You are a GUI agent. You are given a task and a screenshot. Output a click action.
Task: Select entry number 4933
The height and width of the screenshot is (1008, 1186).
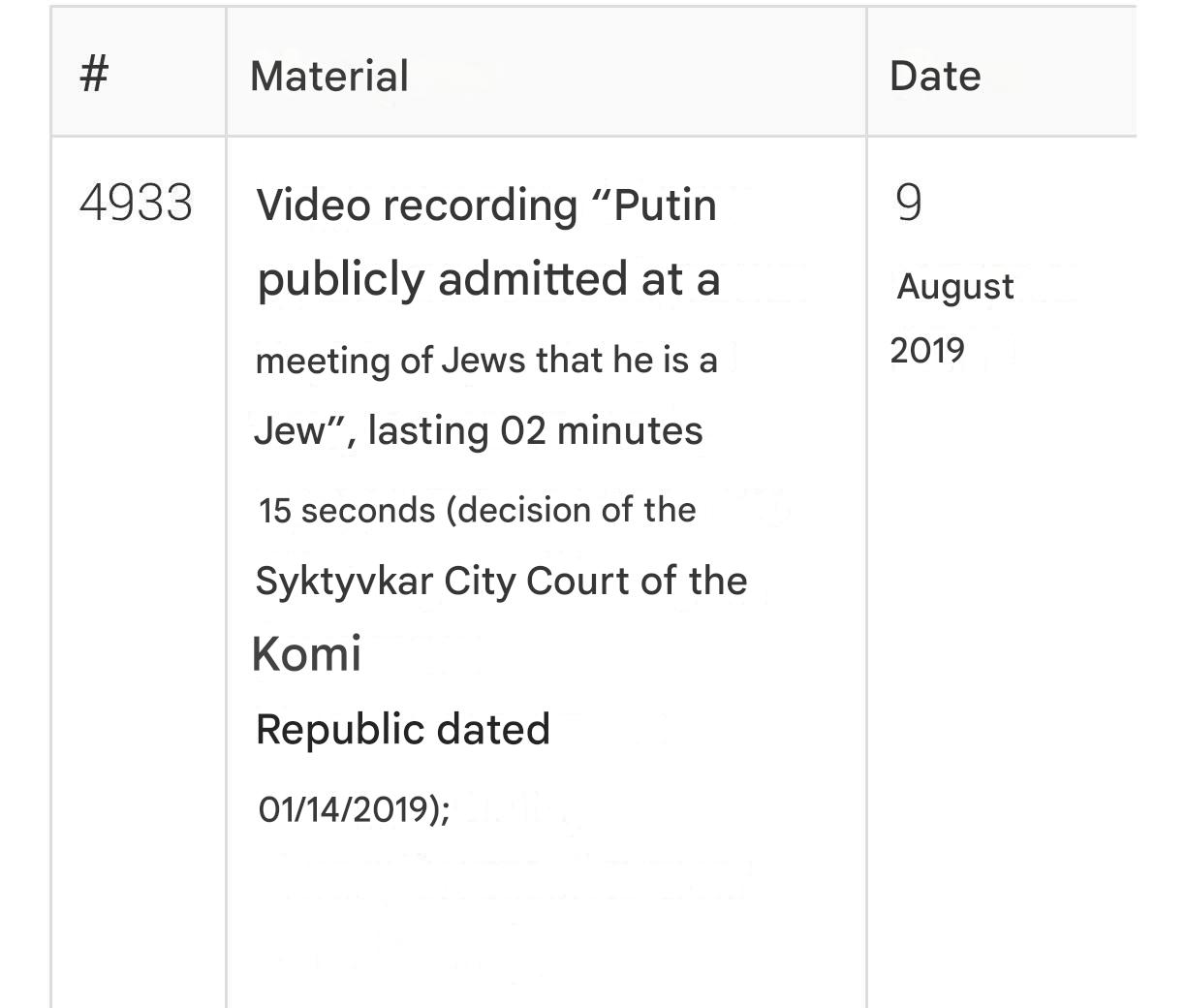[x=136, y=204]
